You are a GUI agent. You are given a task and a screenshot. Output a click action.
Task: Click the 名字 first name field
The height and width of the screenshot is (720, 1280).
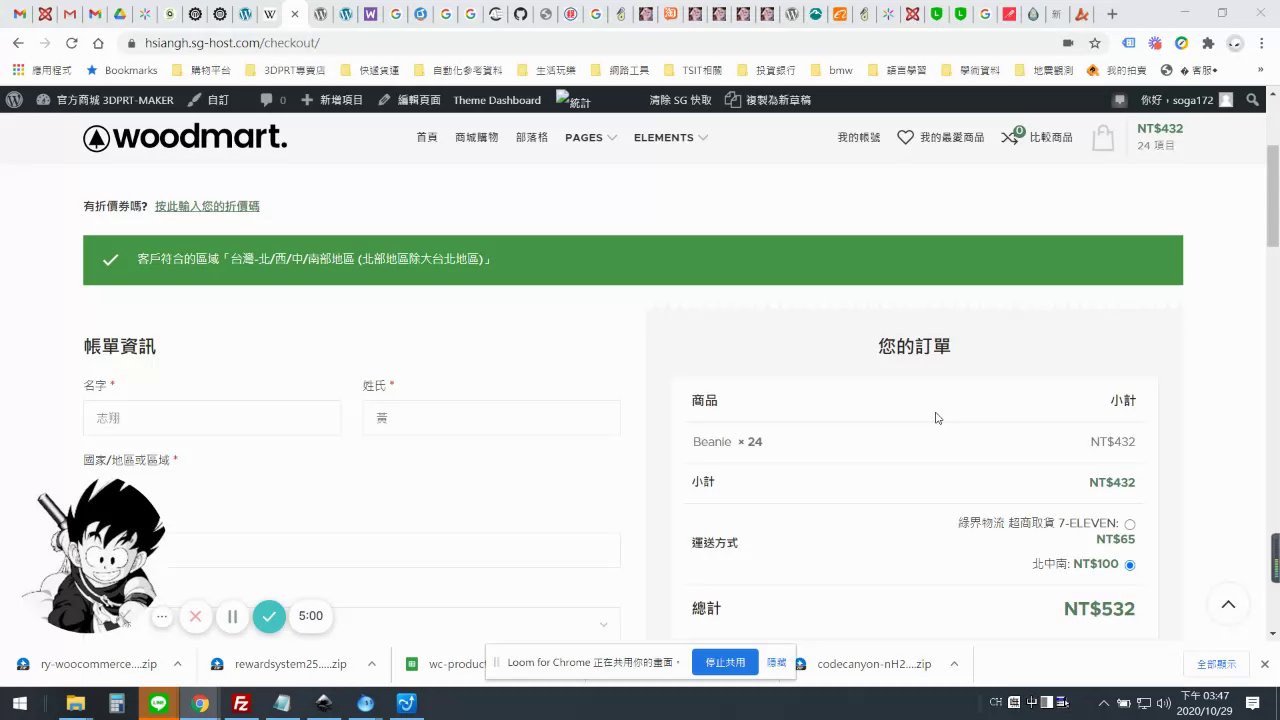(x=212, y=418)
